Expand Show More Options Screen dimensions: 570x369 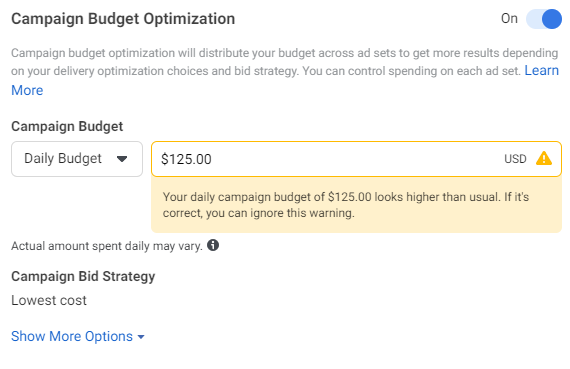coord(78,336)
